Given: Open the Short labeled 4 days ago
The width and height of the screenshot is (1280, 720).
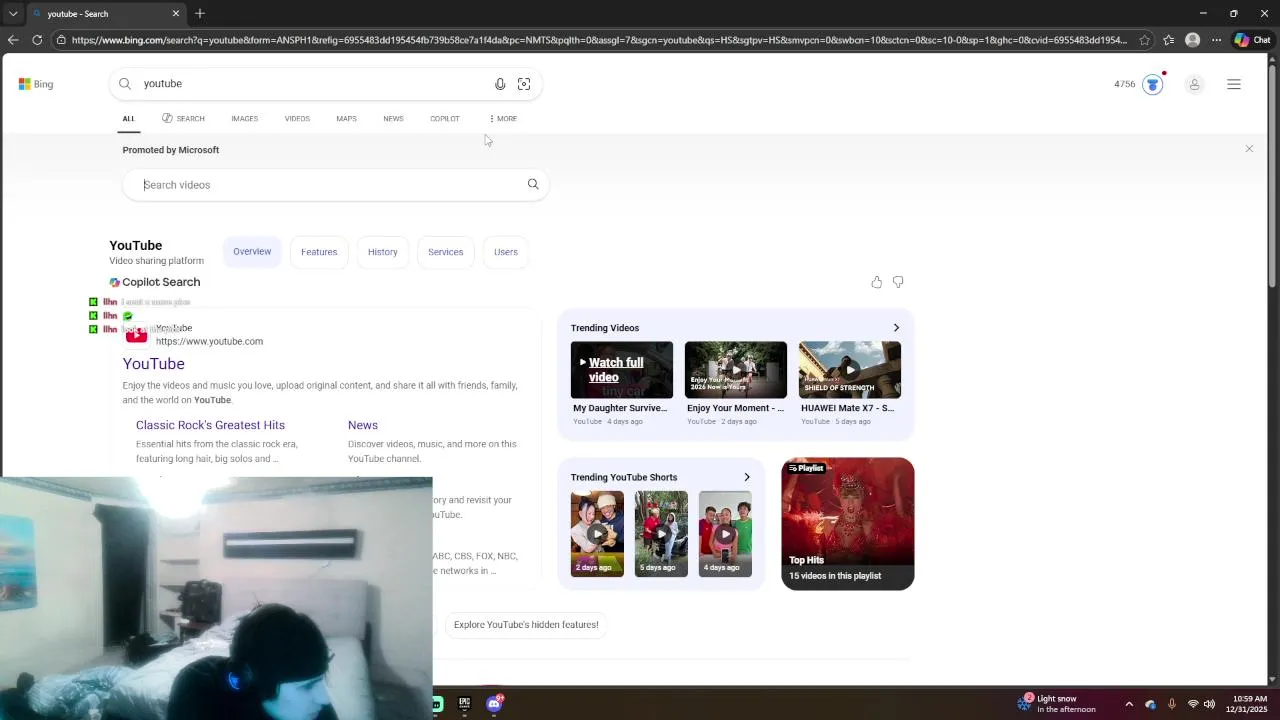Looking at the screenshot, I should coord(725,534).
